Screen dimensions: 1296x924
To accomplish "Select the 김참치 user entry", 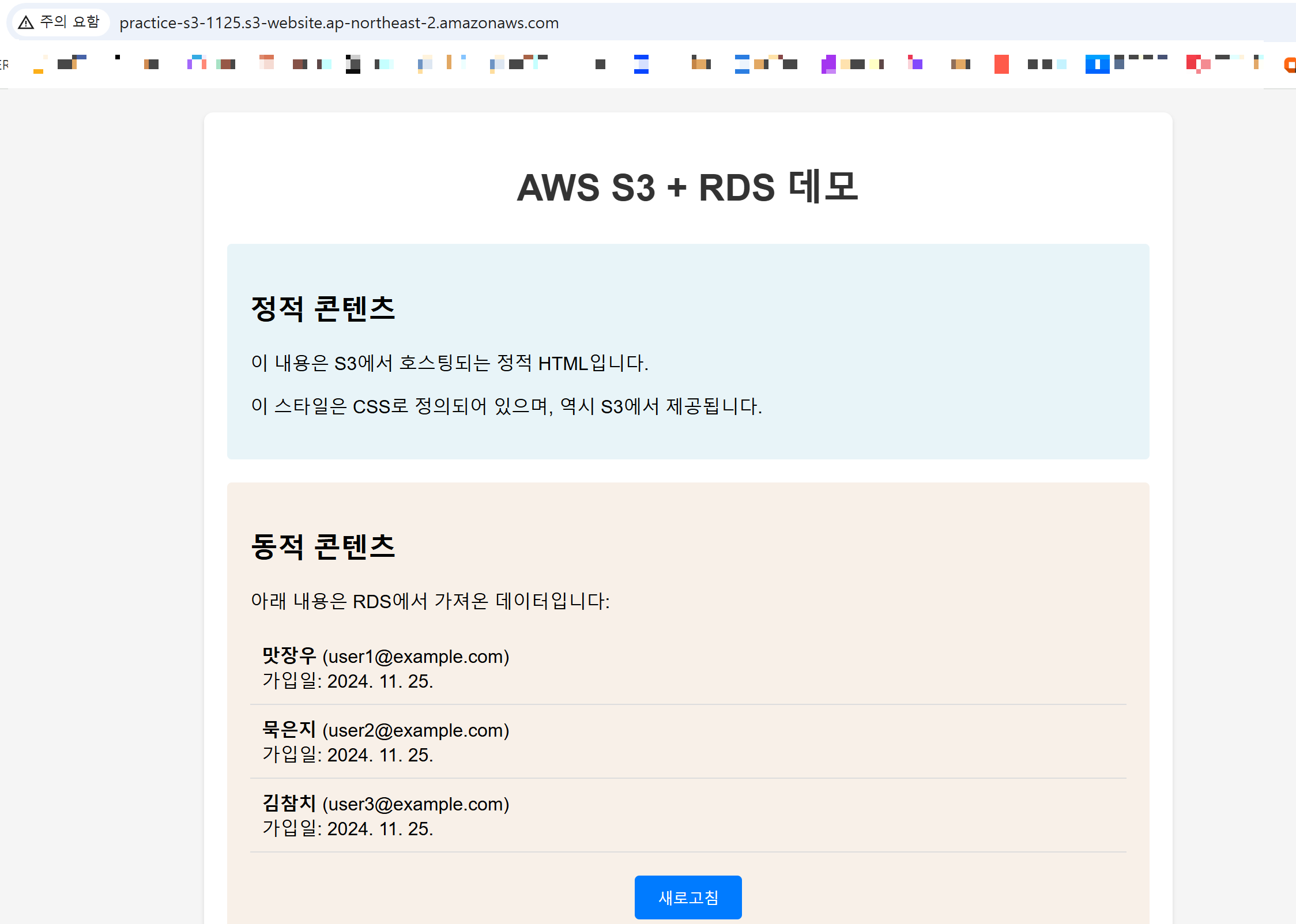I will (x=289, y=803).
